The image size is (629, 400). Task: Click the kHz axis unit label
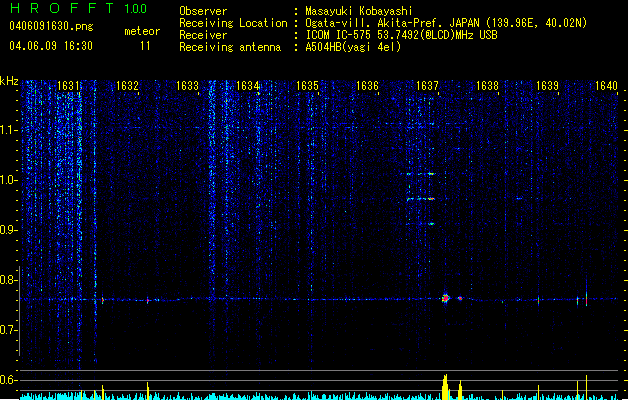(9, 81)
